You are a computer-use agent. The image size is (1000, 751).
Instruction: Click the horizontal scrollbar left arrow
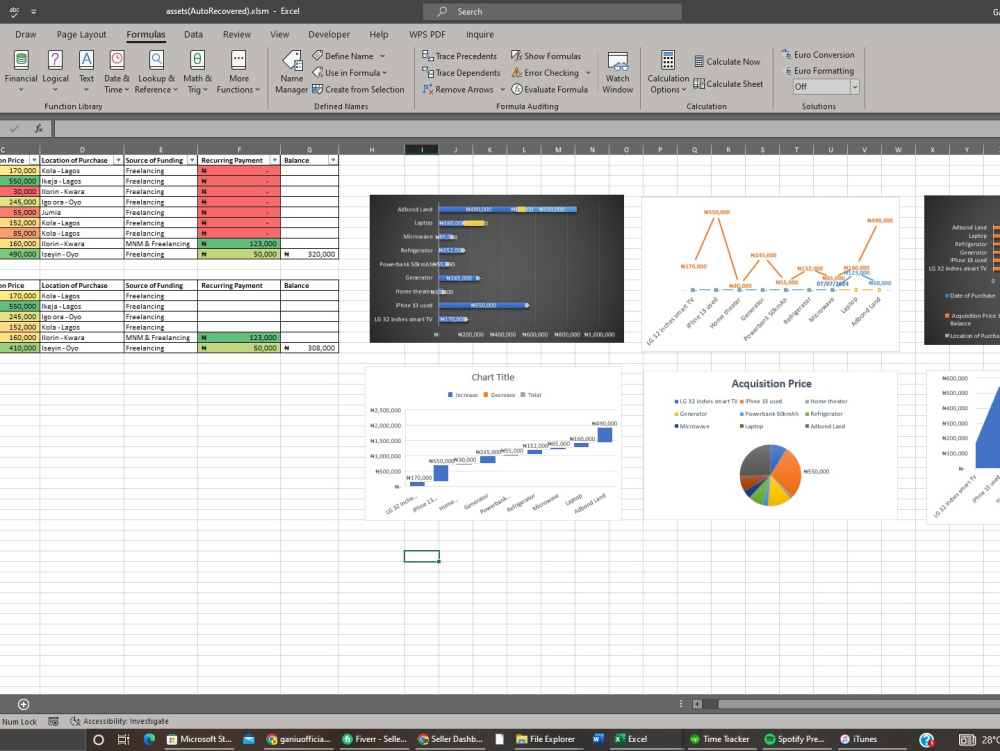[697, 704]
